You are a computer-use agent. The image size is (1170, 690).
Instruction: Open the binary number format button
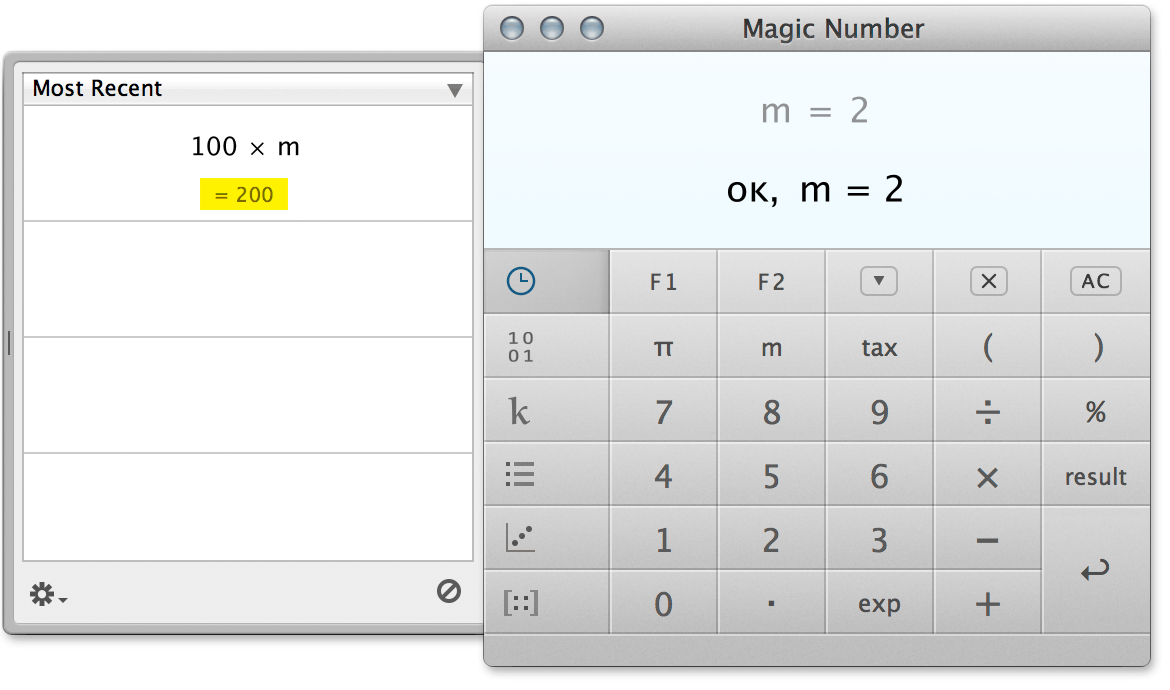[547, 347]
